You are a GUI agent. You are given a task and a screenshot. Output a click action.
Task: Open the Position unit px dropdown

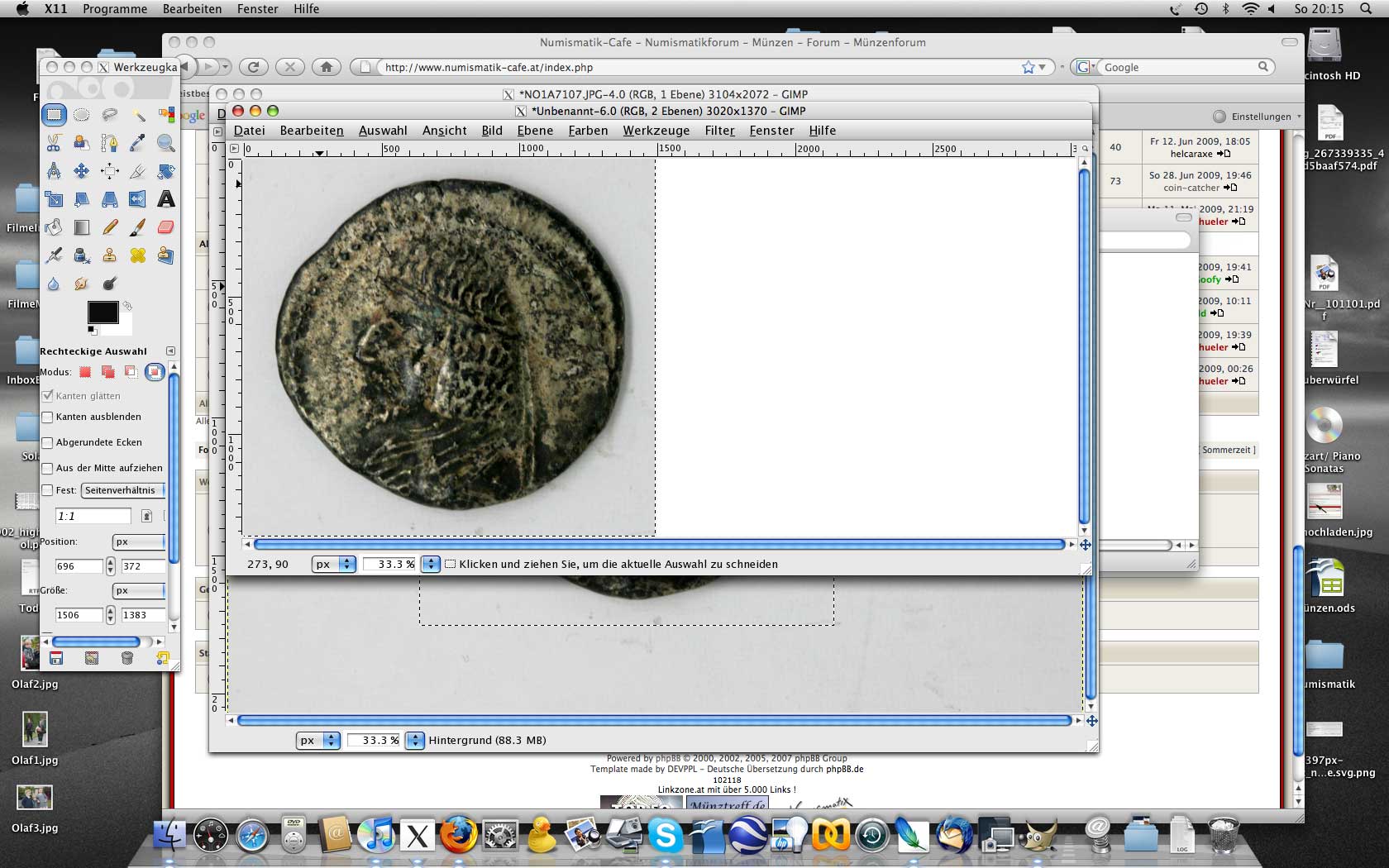click(138, 542)
